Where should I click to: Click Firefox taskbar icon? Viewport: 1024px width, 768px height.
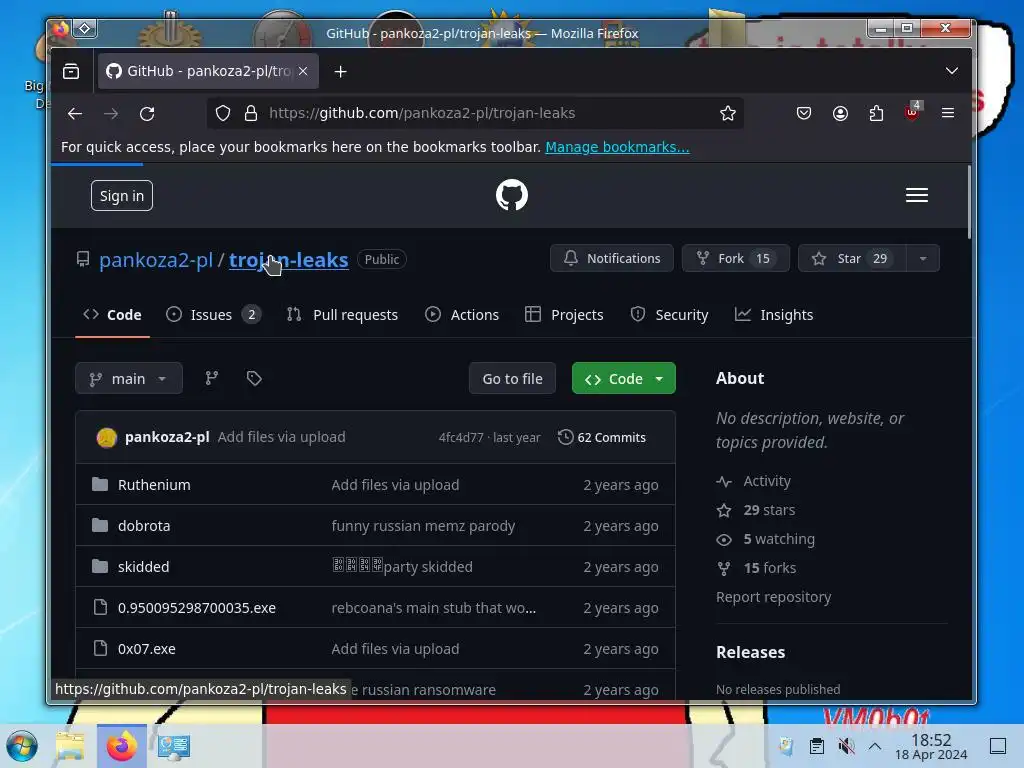coord(121,746)
